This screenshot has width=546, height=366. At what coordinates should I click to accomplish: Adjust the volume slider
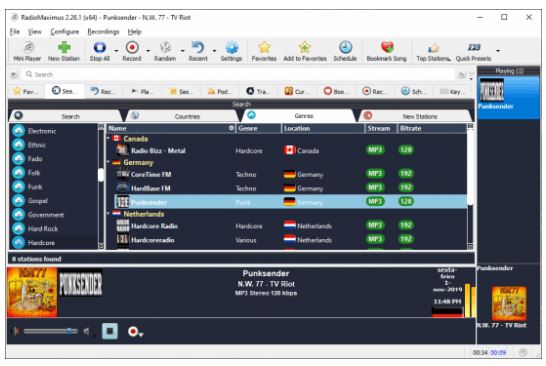click(x=50, y=331)
